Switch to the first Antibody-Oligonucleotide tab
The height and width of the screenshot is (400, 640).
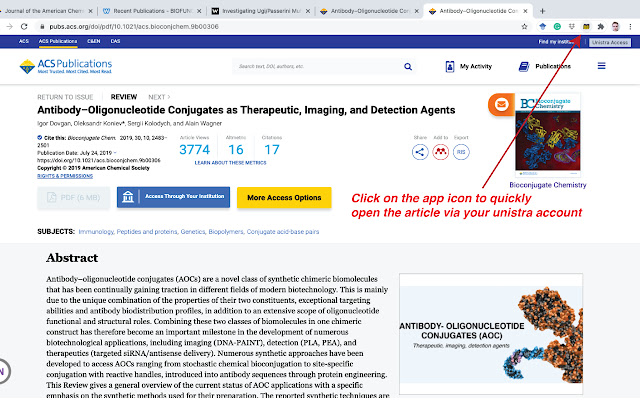point(370,11)
